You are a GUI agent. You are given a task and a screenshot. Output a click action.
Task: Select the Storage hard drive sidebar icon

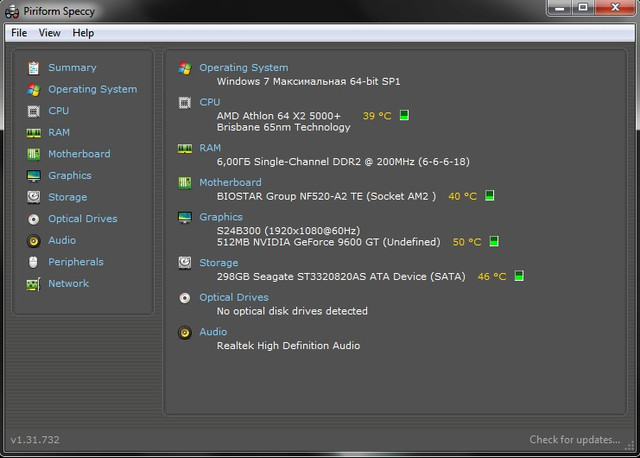(x=33, y=197)
